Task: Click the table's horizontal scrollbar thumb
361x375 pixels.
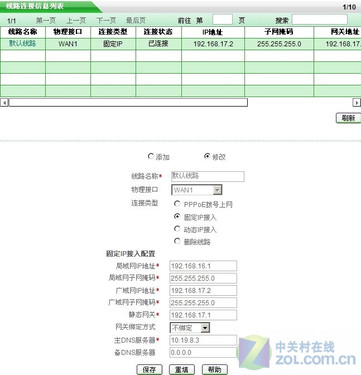Action: click(128, 102)
